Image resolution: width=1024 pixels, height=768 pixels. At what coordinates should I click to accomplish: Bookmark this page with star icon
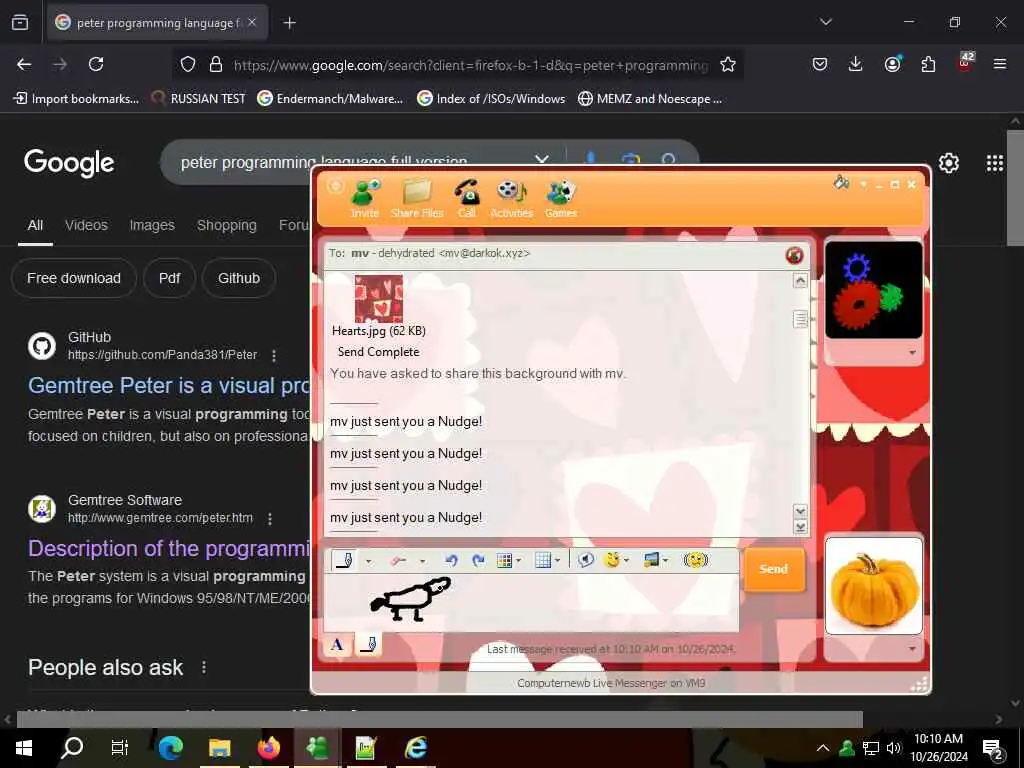728,65
